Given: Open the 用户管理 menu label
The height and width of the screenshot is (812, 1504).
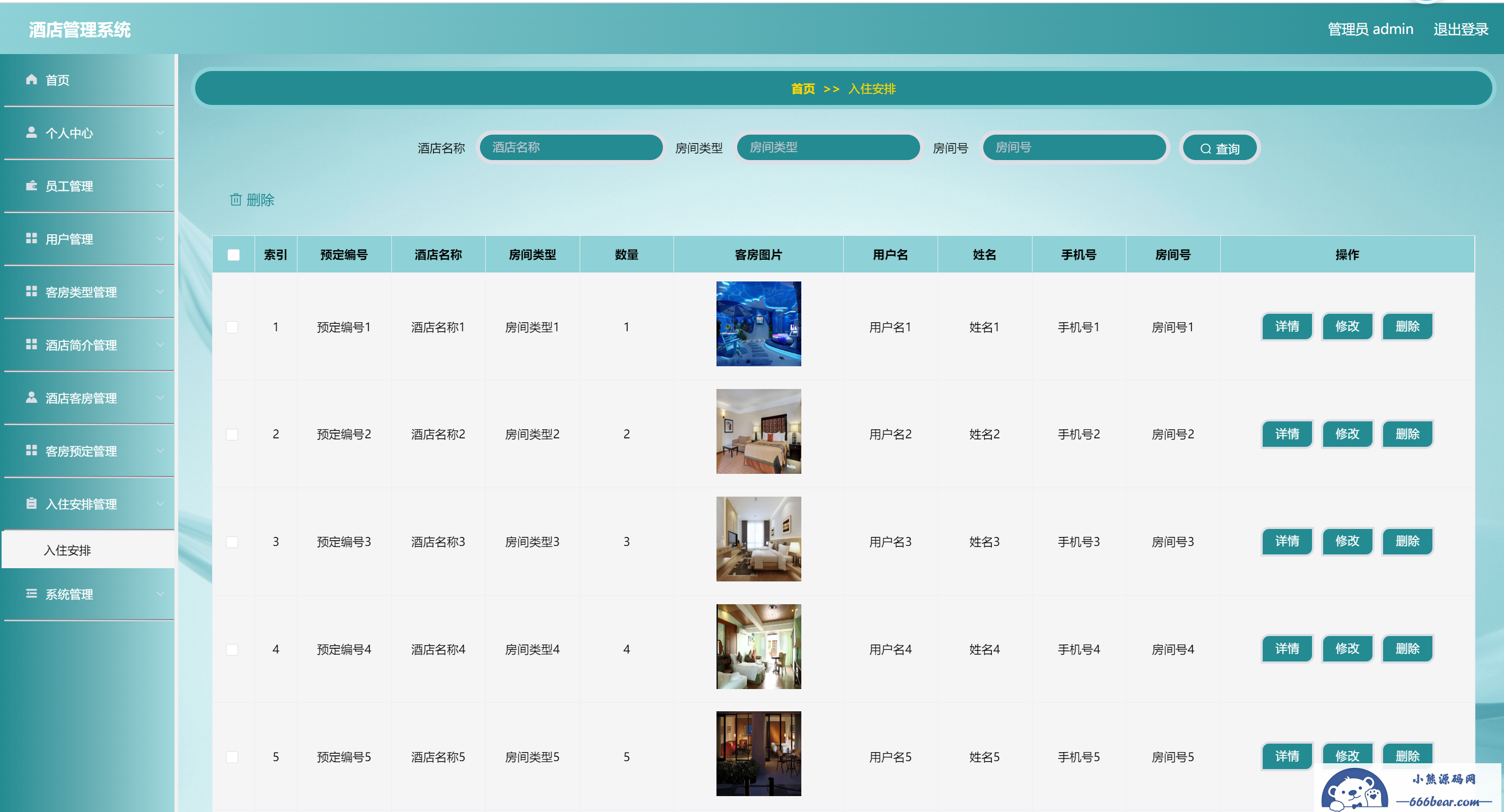Looking at the screenshot, I should pyautogui.click(x=69, y=239).
